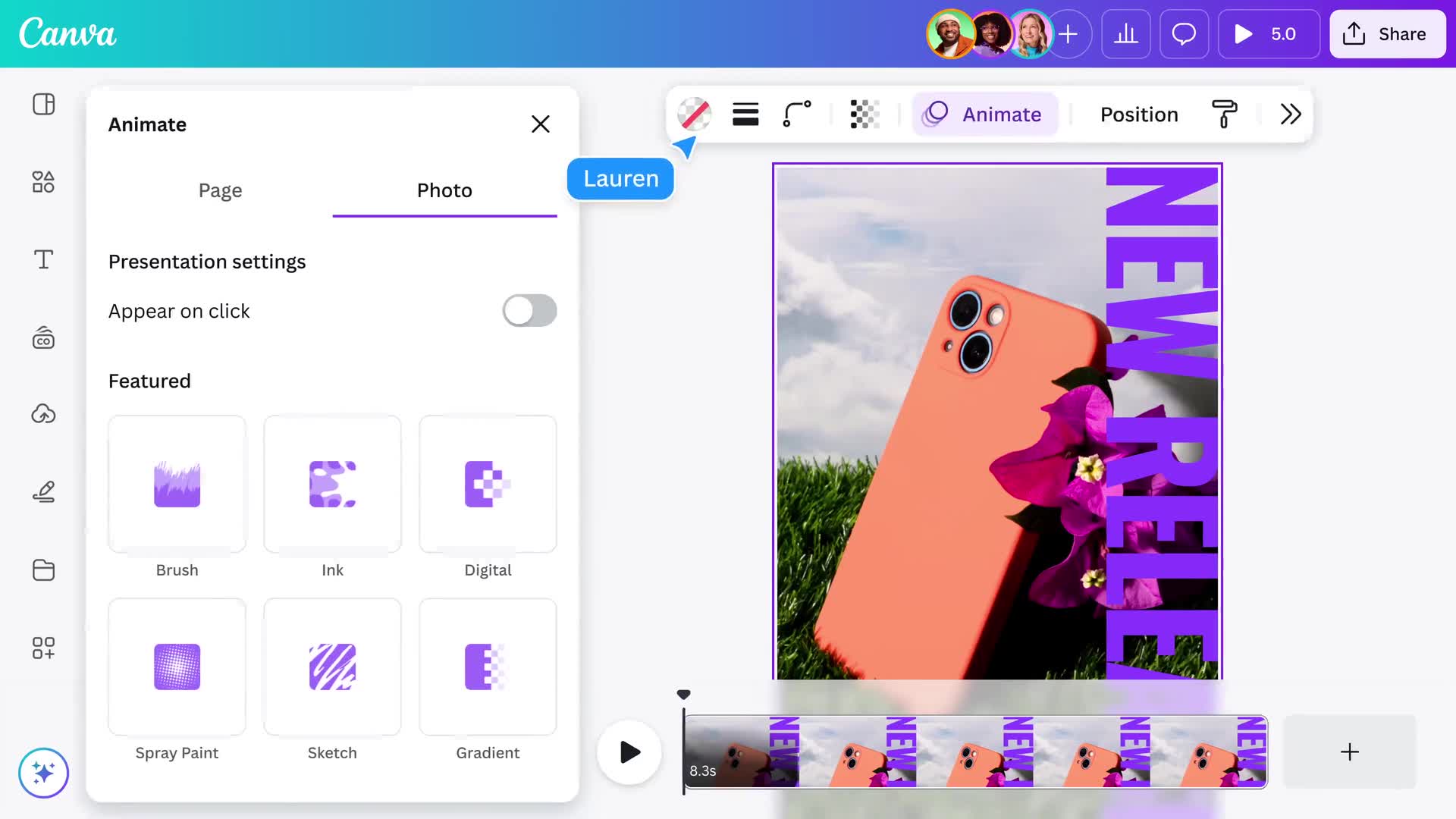Click the Magic assistant sparkle button
Screen dimensions: 1456x819
[x=43, y=773]
